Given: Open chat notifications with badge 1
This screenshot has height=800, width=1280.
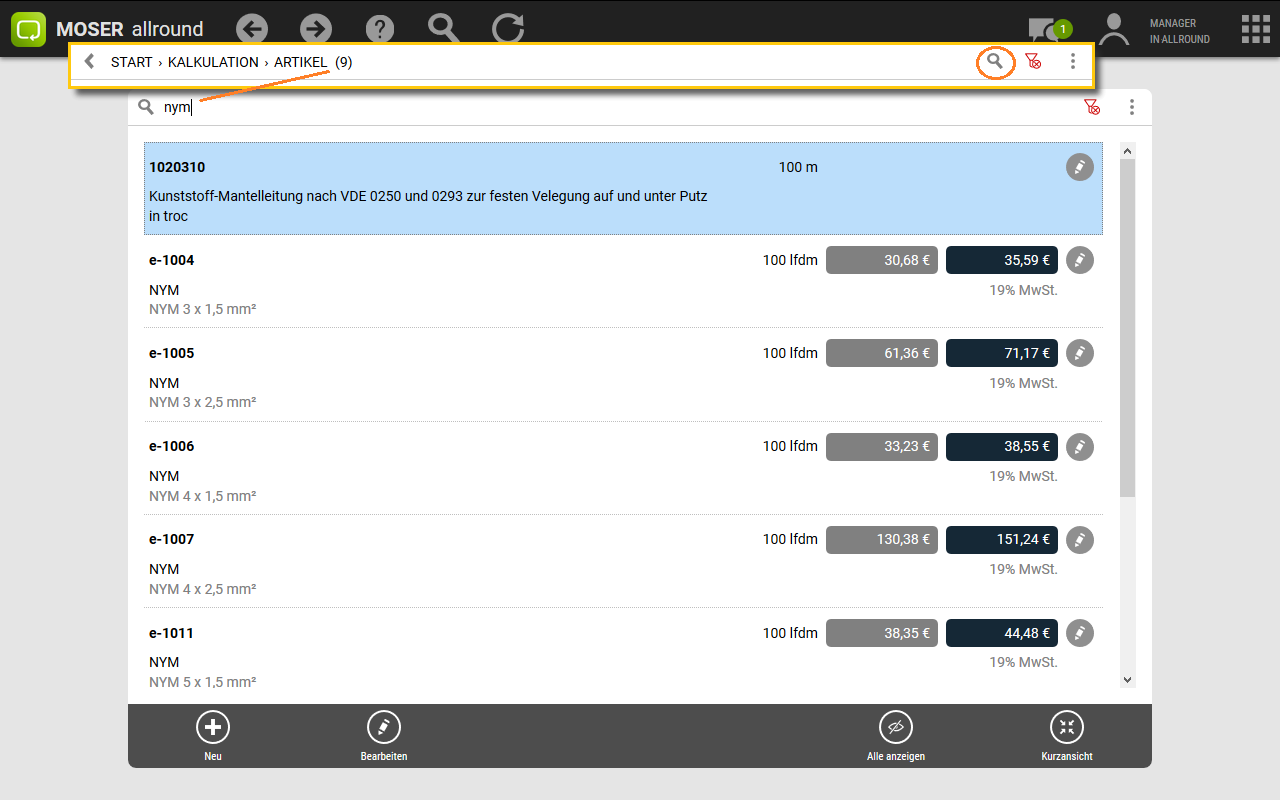Looking at the screenshot, I should (x=1047, y=30).
